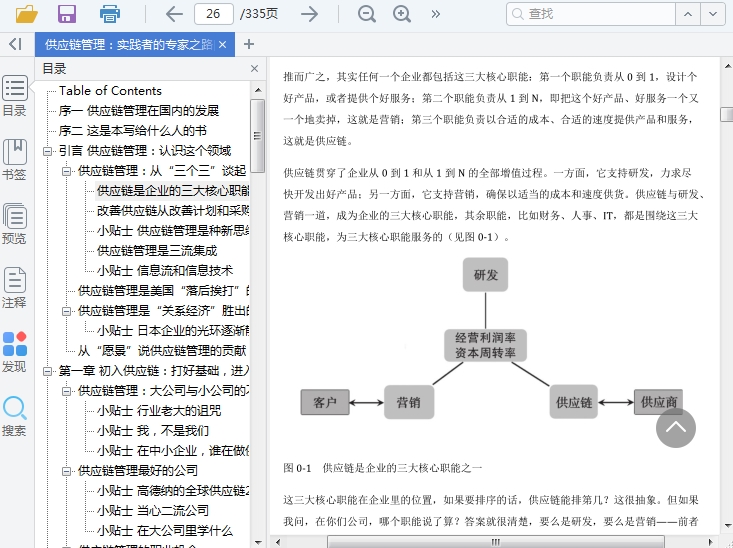The height and width of the screenshot is (548, 733).
Task: Select Table of Contents entry
Action: coord(110,91)
